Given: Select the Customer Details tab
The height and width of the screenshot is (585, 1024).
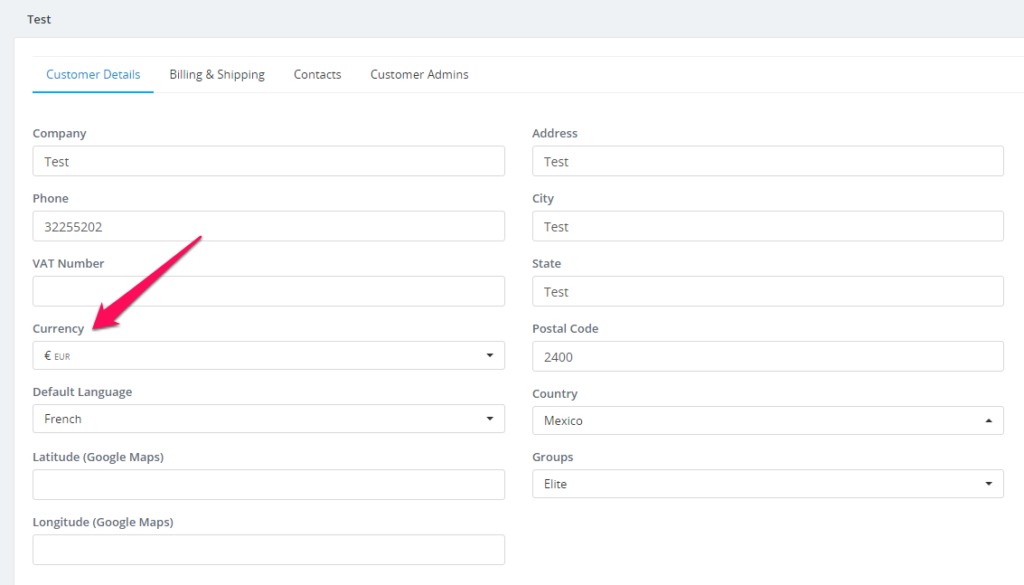Looking at the screenshot, I should [93, 74].
